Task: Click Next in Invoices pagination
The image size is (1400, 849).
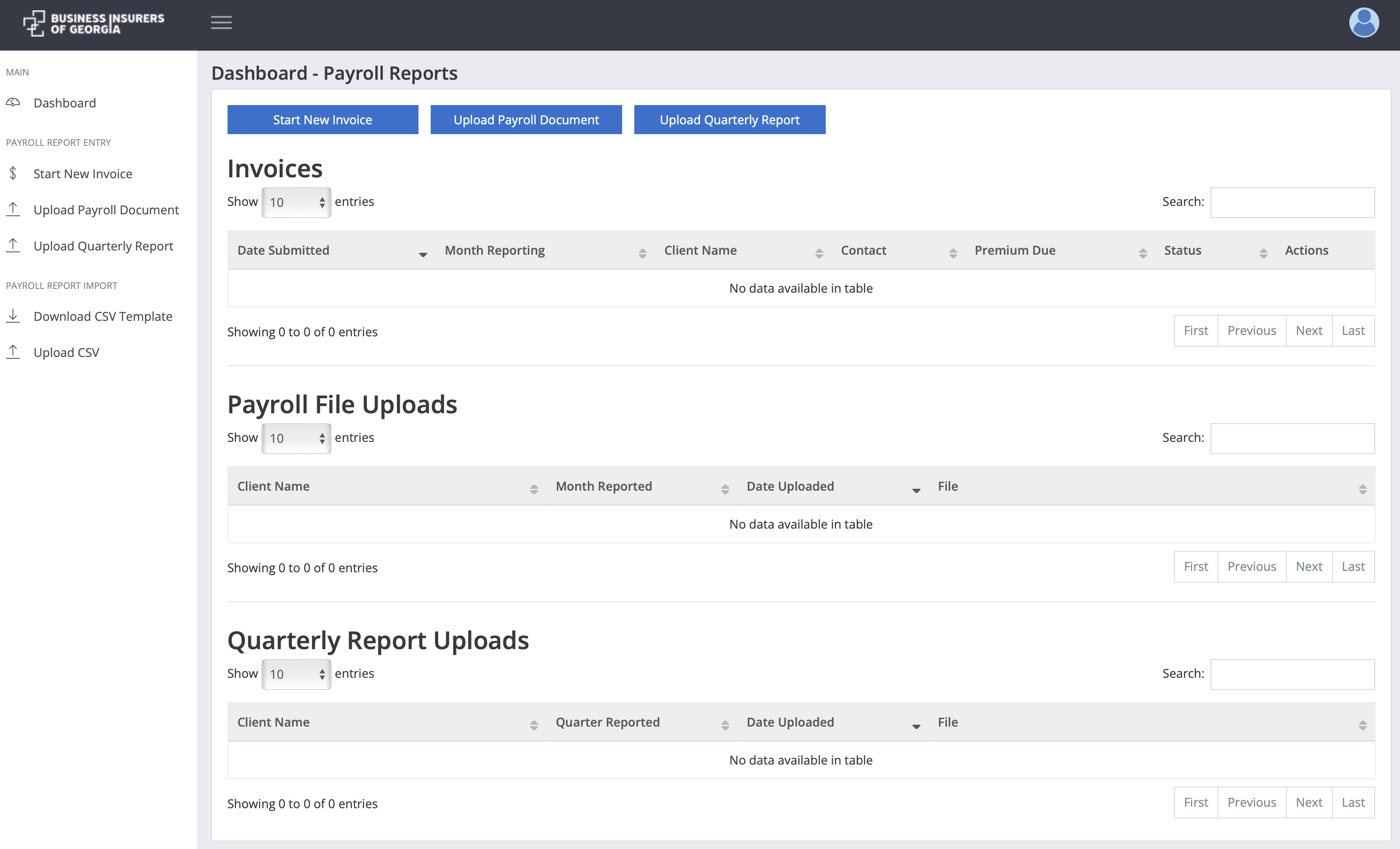Action: 1309,331
